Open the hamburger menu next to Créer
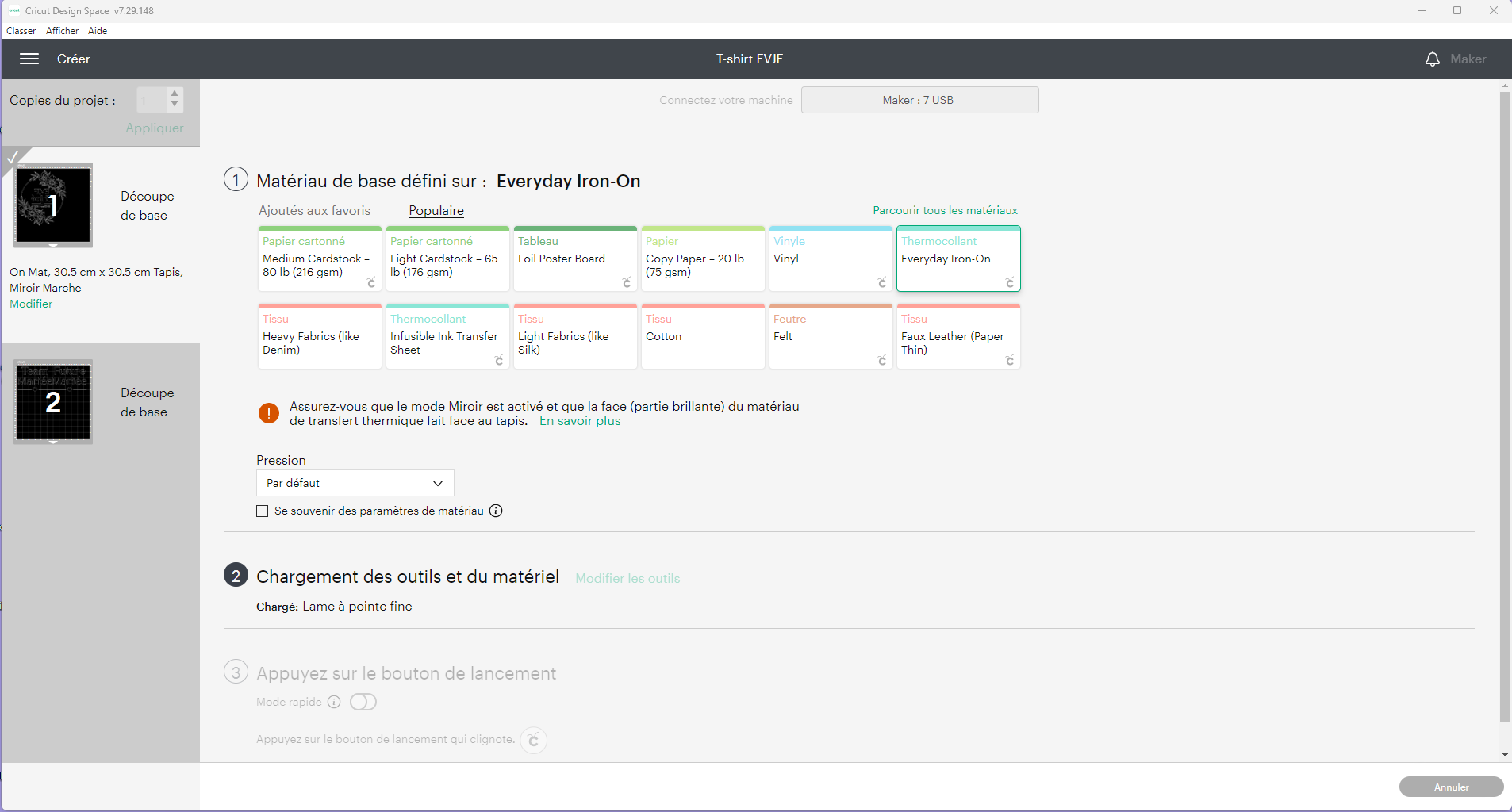 coord(29,59)
